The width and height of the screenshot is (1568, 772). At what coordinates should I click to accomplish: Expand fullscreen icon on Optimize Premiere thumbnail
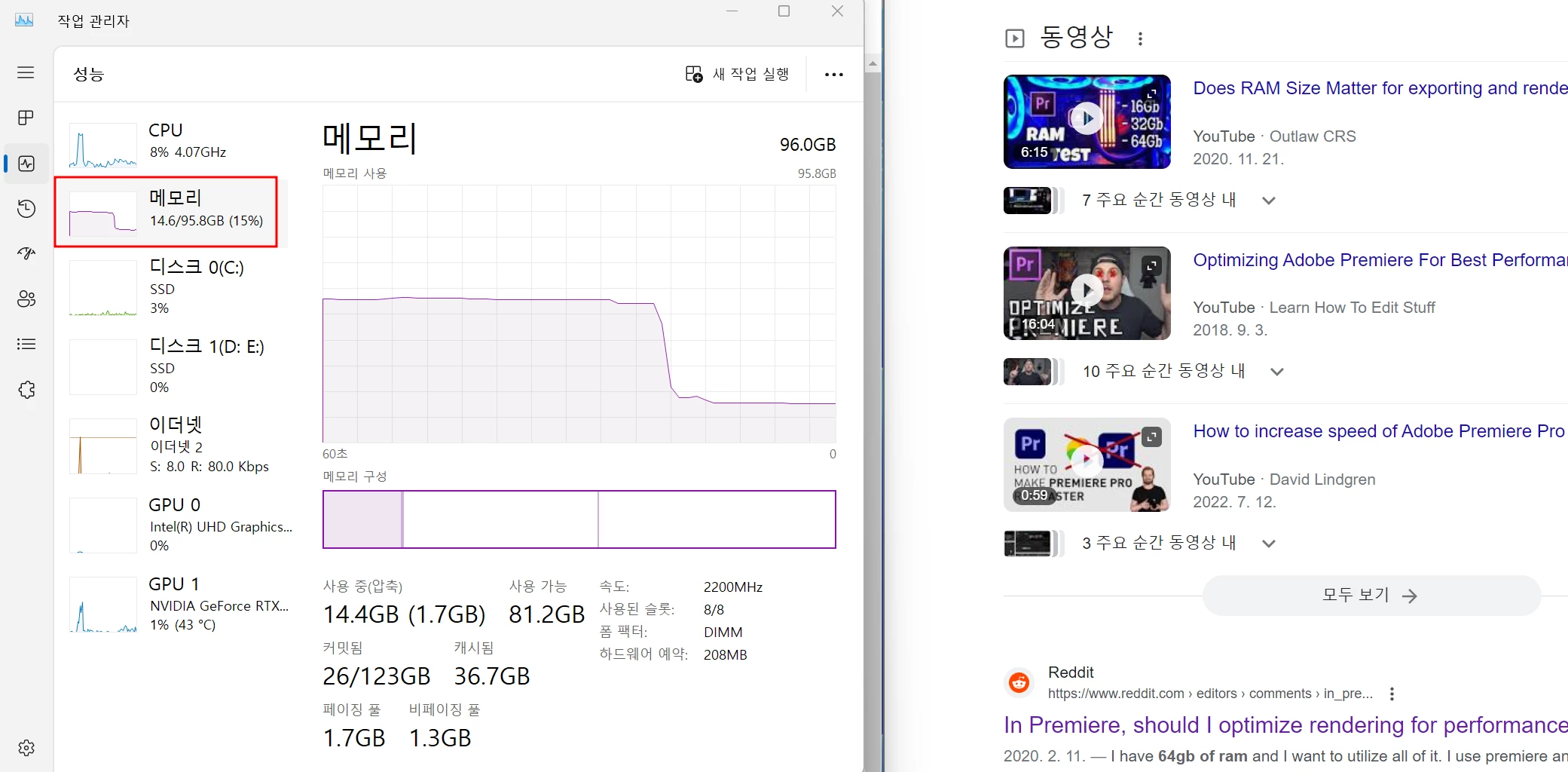point(1151,265)
